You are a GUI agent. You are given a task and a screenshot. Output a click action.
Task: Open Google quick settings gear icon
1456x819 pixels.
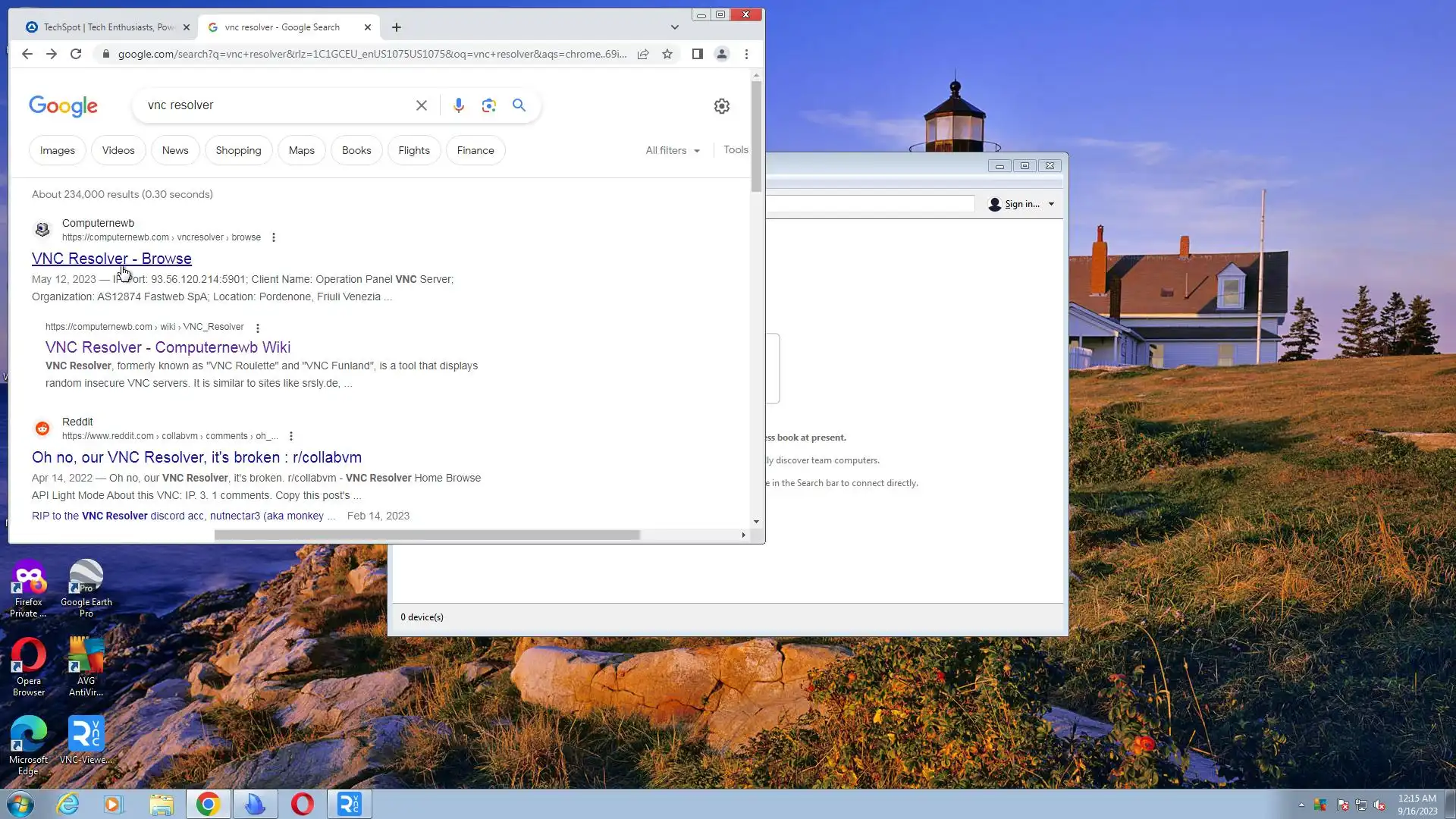click(x=721, y=106)
